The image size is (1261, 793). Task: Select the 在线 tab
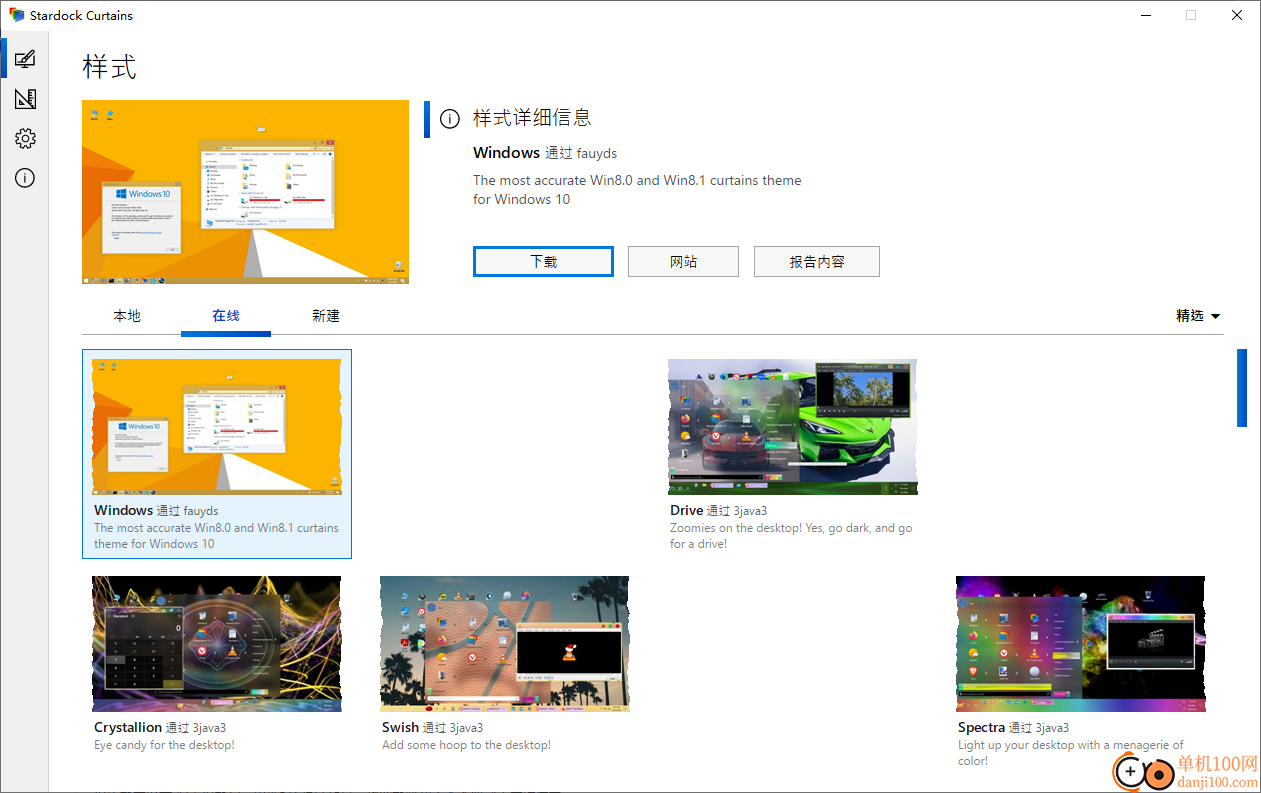click(226, 316)
